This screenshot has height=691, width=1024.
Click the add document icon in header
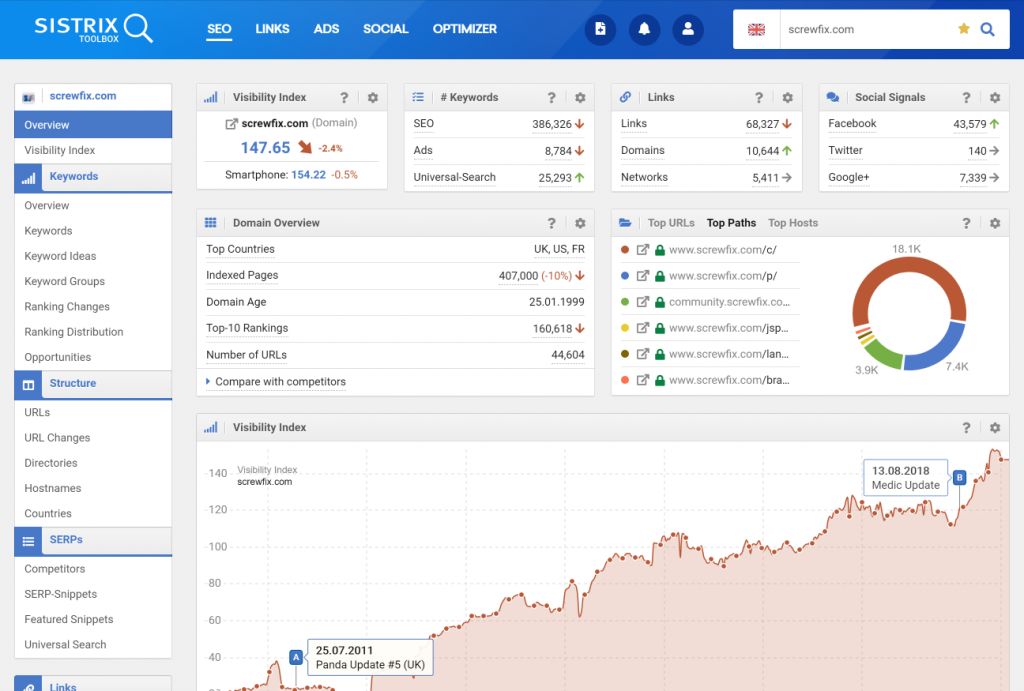(600, 30)
